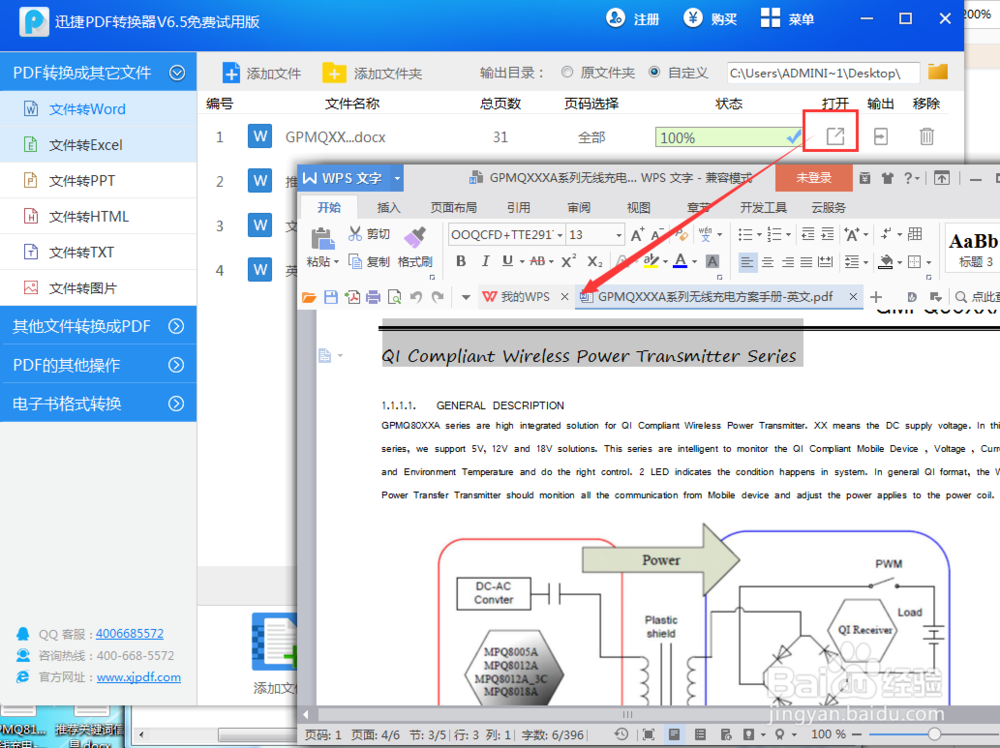The height and width of the screenshot is (748, 1000).
Task: Apply underline in WPS ribbon
Action: coord(508,261)
